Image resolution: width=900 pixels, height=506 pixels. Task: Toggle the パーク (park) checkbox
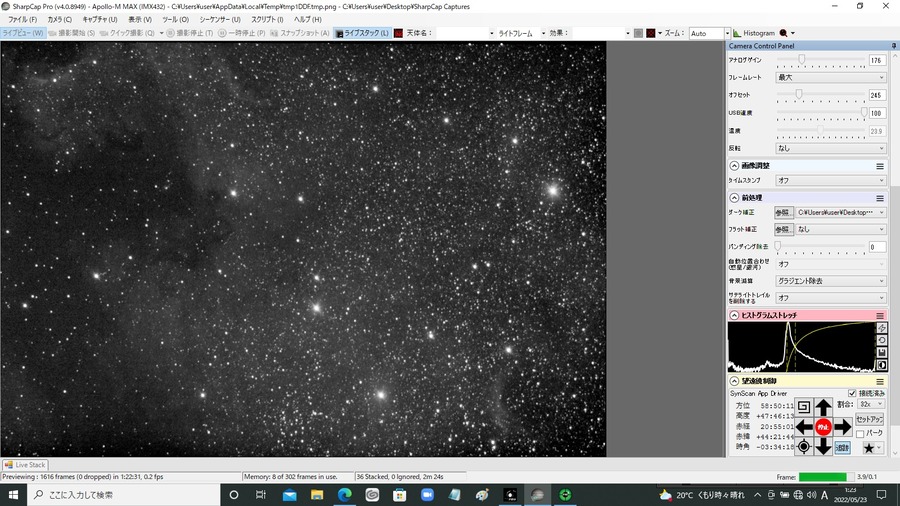860,434
